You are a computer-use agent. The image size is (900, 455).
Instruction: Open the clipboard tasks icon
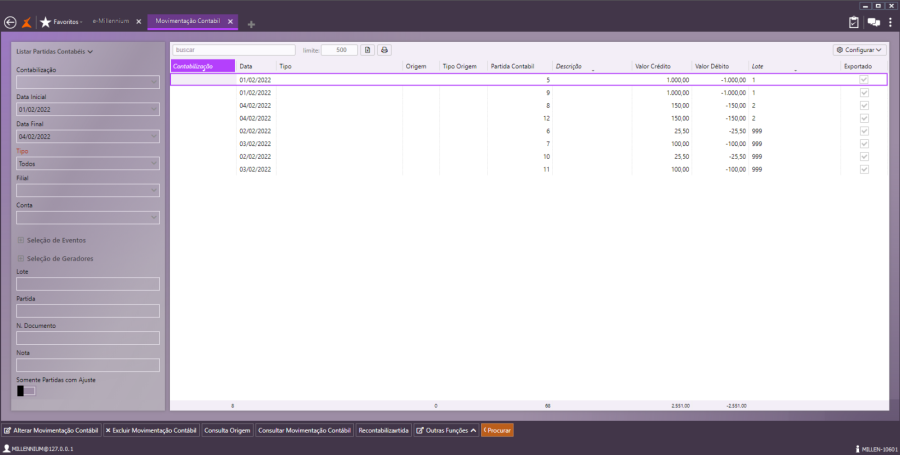point(854,22)
